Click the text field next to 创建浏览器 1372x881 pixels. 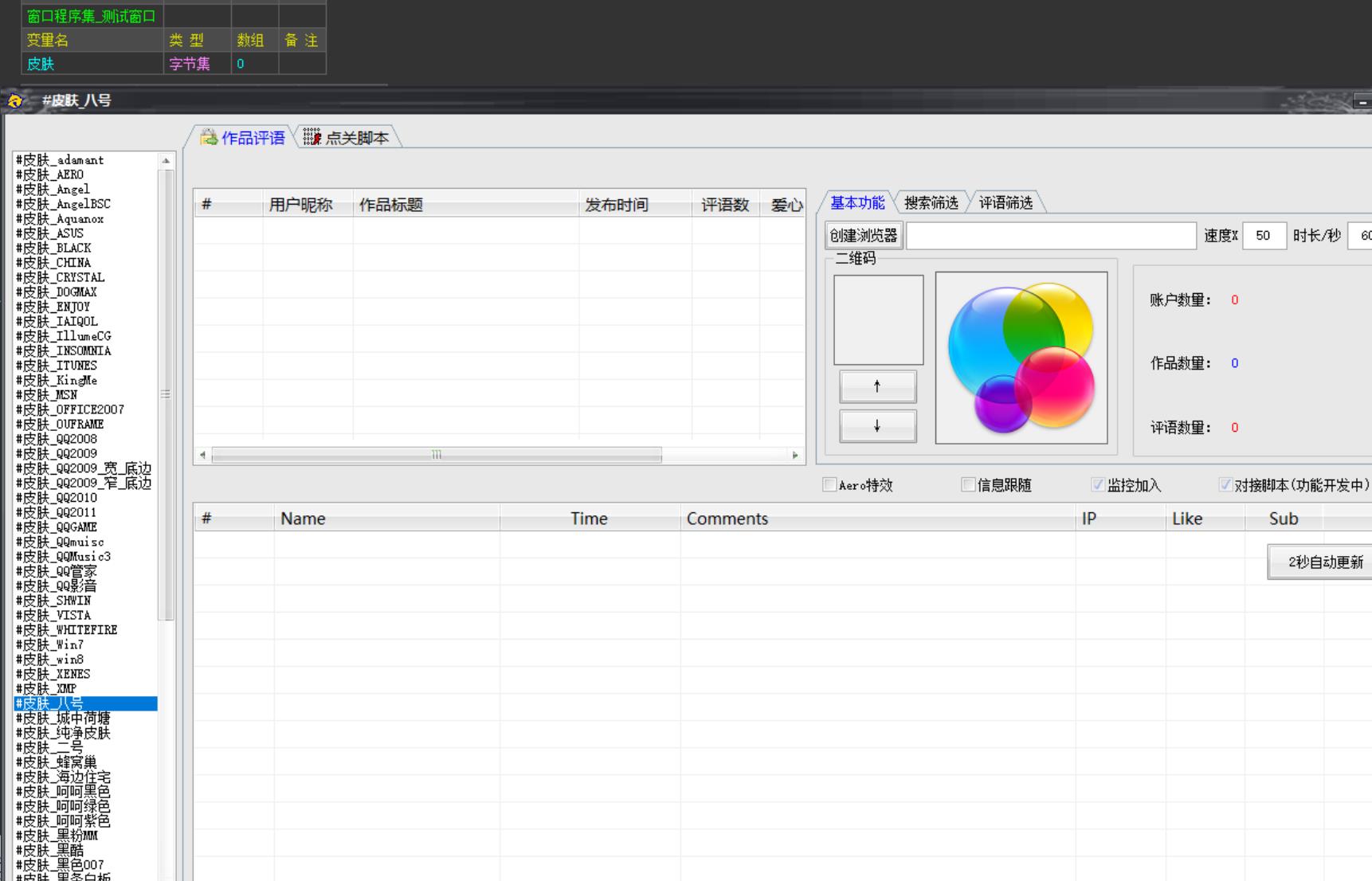[x=1051, y=236]
